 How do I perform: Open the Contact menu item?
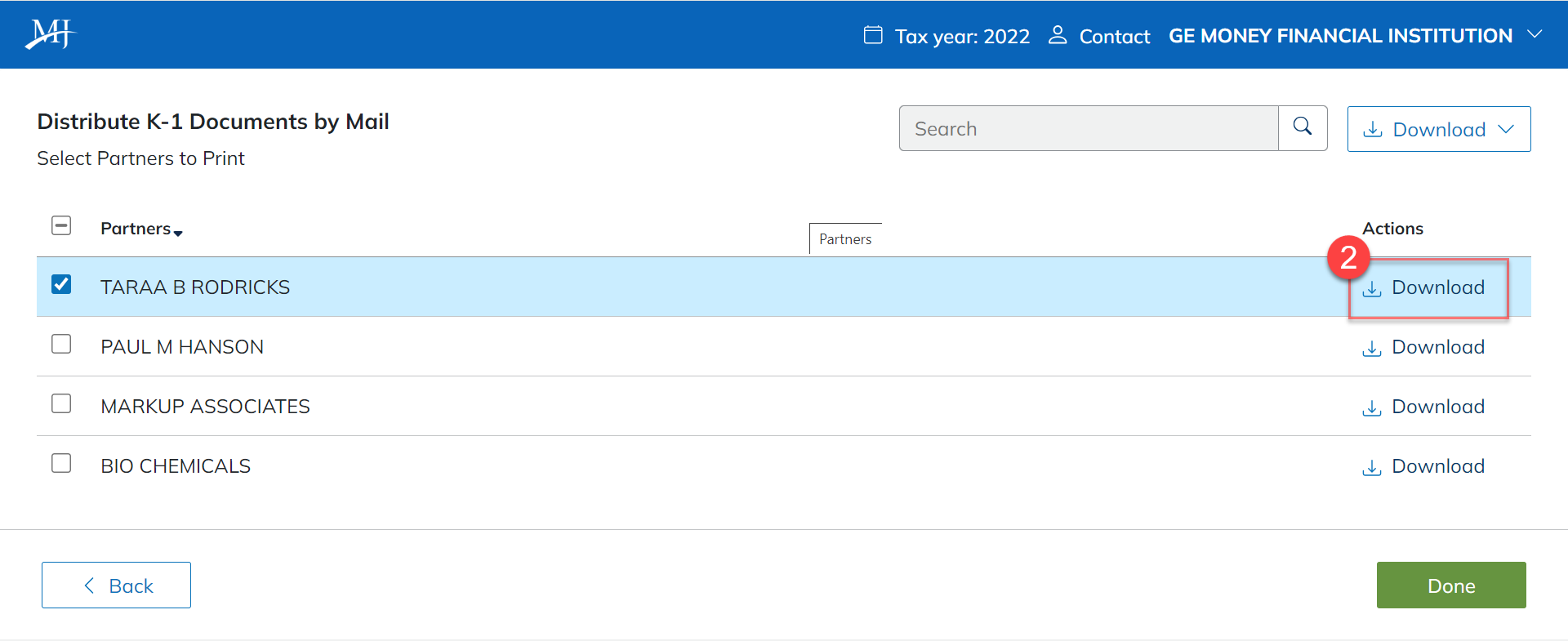pos(1114,37)
